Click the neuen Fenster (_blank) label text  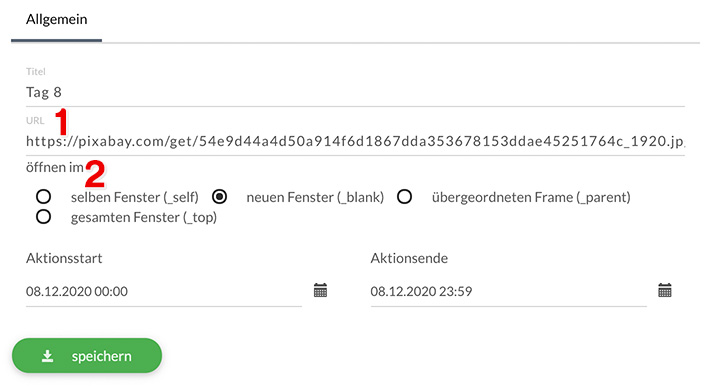(x=315, y=197)
